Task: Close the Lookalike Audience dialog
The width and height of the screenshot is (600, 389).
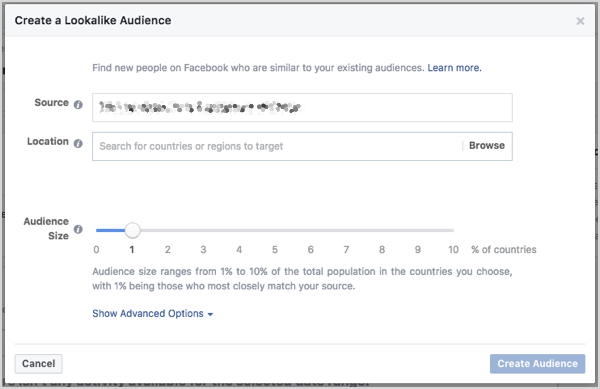Action: tap(580, 21)
